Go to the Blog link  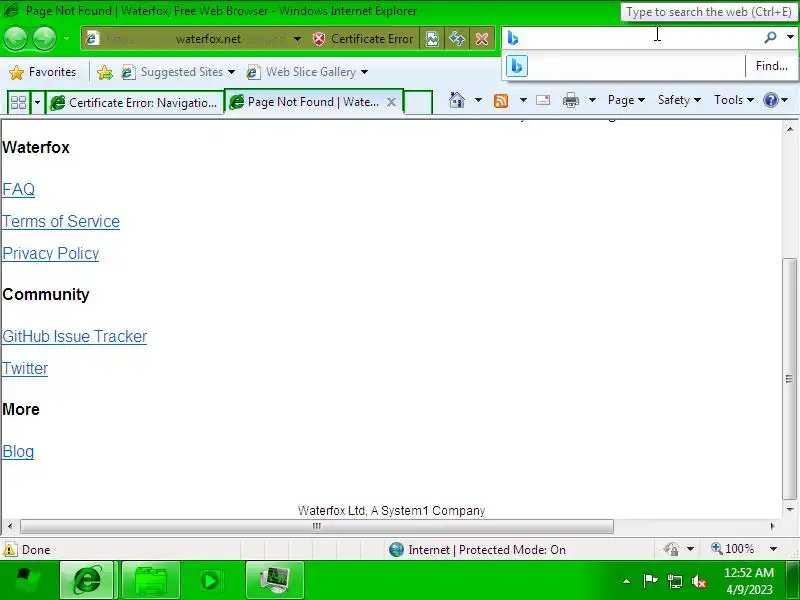coord(18,452)
